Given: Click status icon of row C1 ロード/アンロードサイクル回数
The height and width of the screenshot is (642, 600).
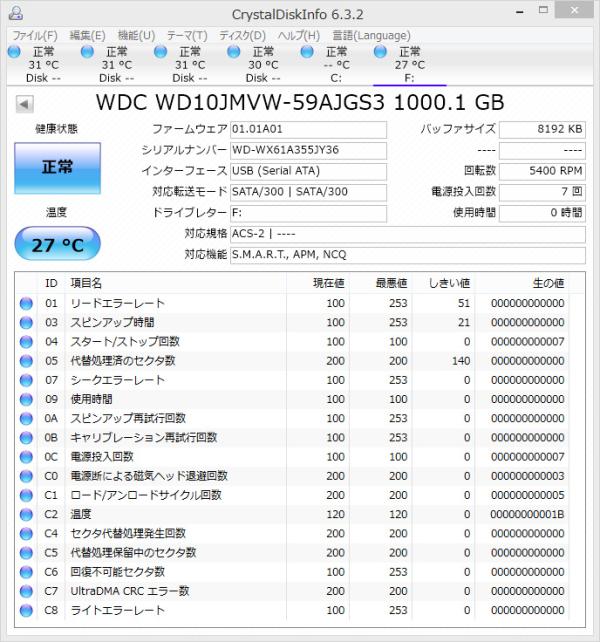Looking at the screenshot, I should tap(26, 495).
